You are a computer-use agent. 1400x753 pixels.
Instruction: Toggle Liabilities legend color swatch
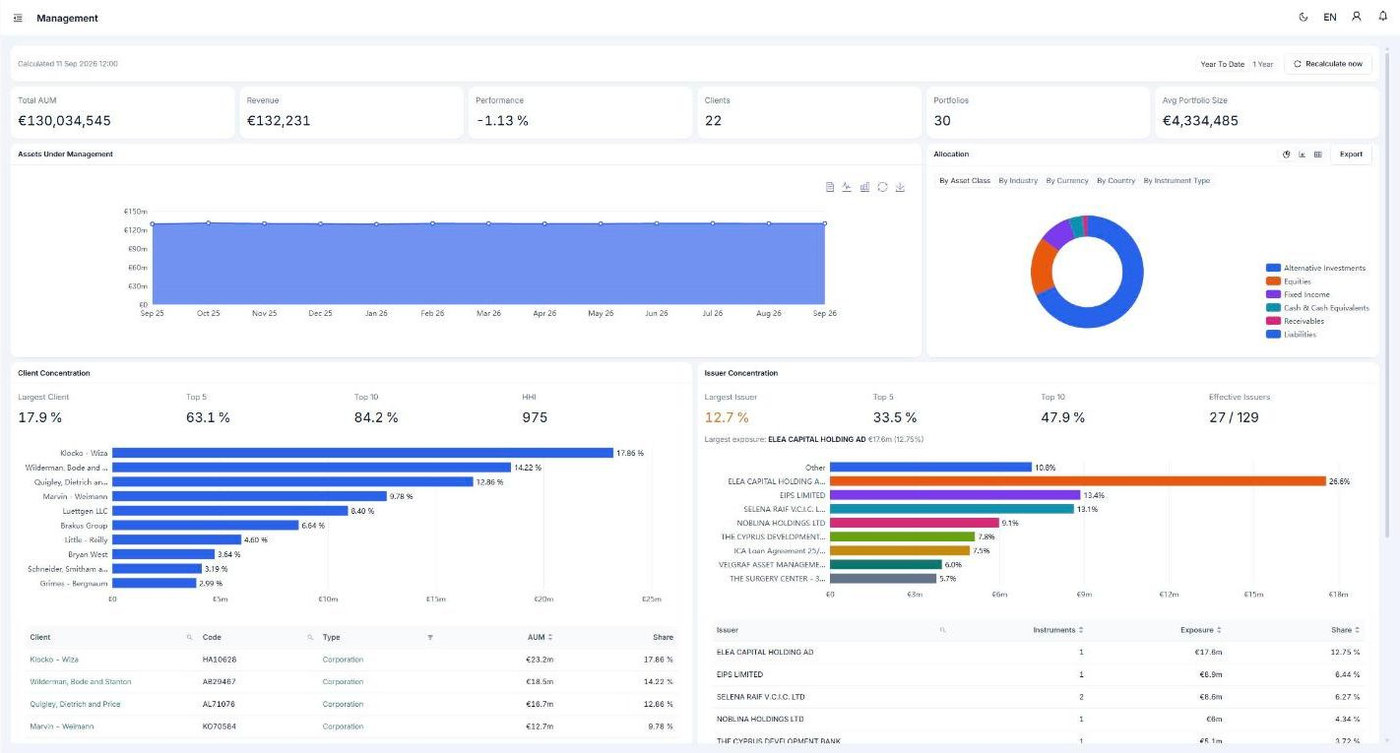1273,334
